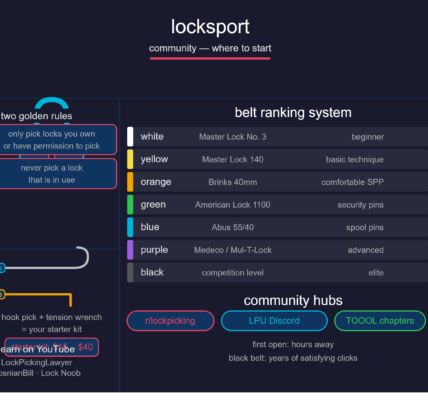
Task: Select 'Master Lock 140' cell
Action: 233,160
